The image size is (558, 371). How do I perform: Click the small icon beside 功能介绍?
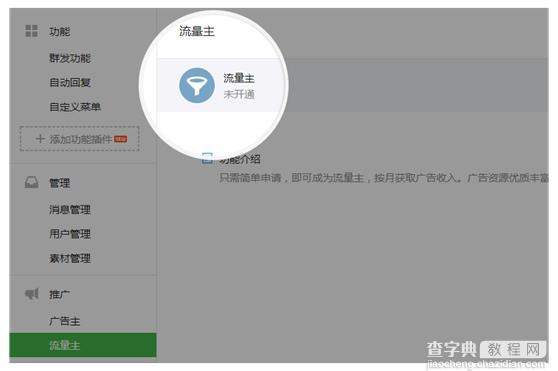(207, 159)
